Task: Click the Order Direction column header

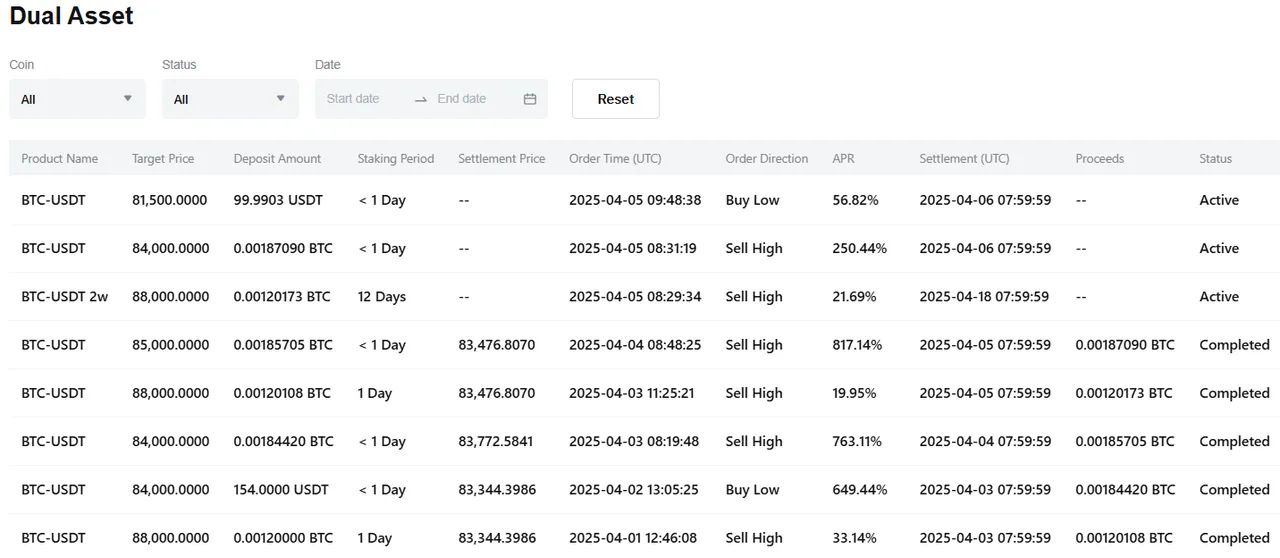Action: click(767, 159)
